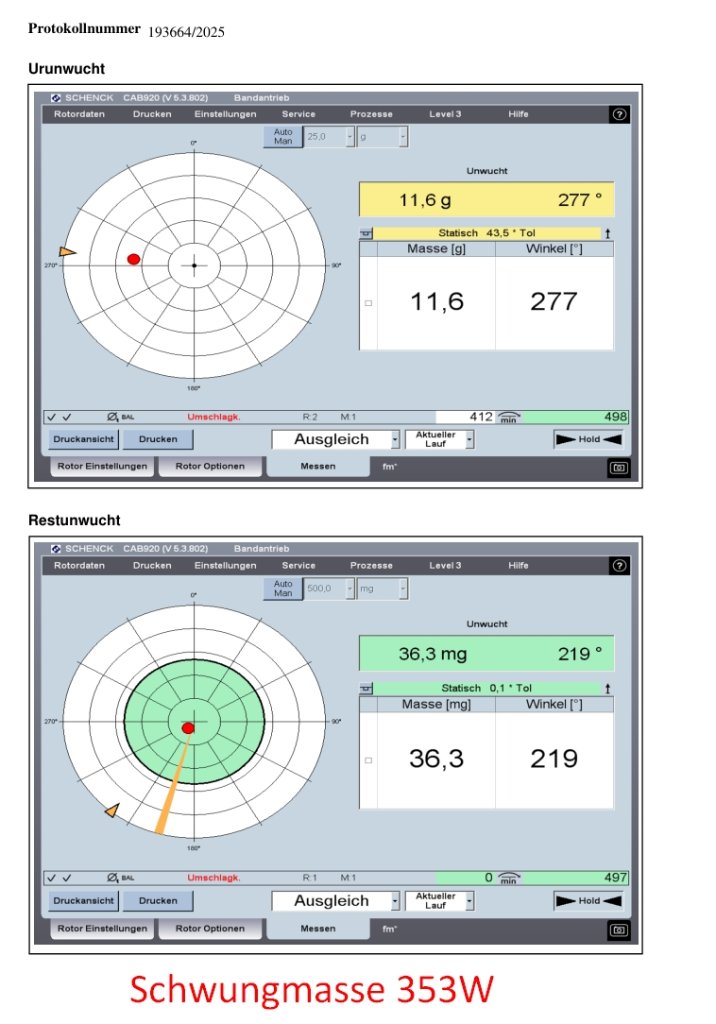Expand the Aktueller Lauf dropdown in Restunwucht screen

pyautogui.click(x=470, y=901)
